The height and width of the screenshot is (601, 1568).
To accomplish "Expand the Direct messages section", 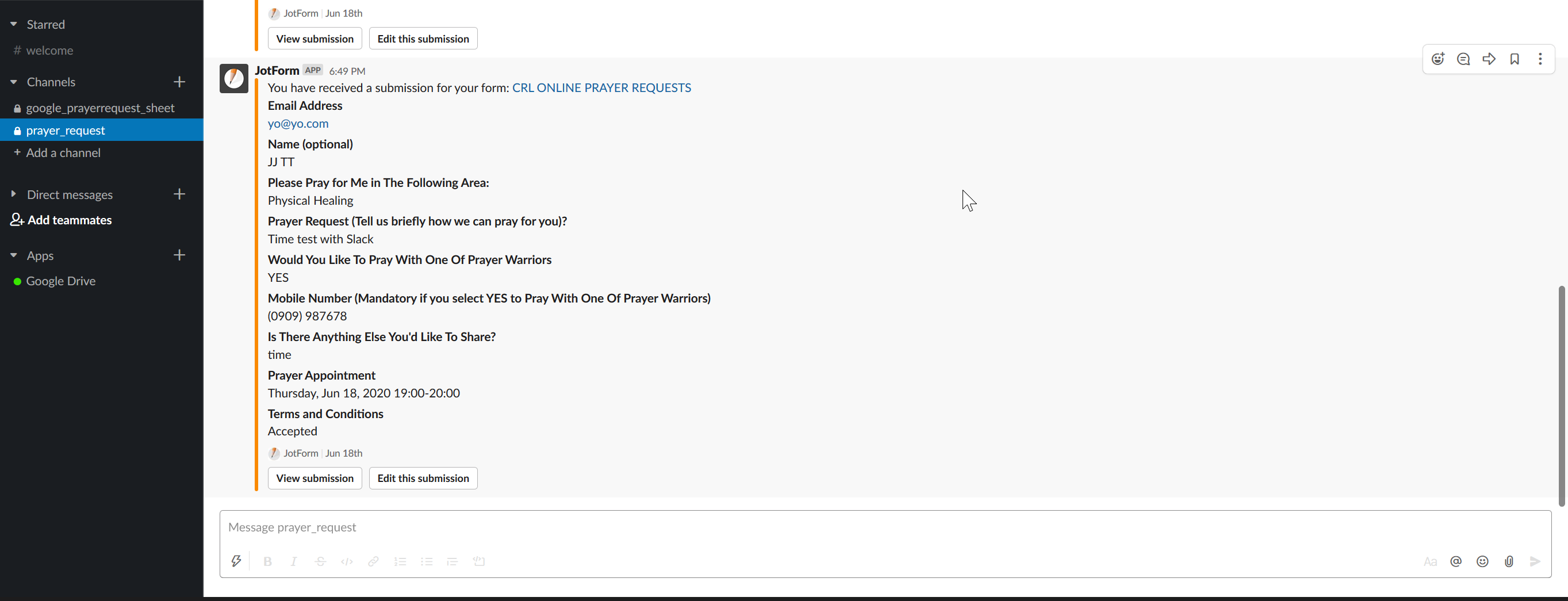I will (13, 194).
